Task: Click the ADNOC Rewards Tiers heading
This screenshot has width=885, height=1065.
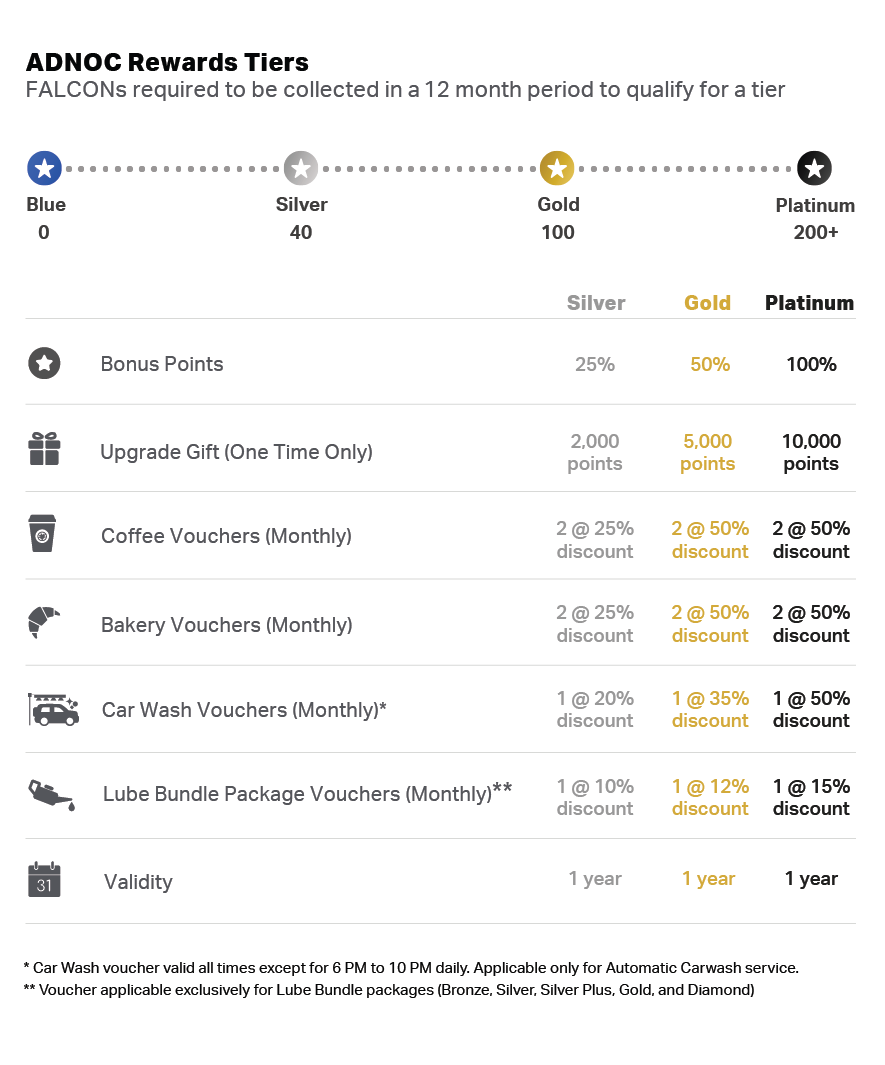Action: 167,62
